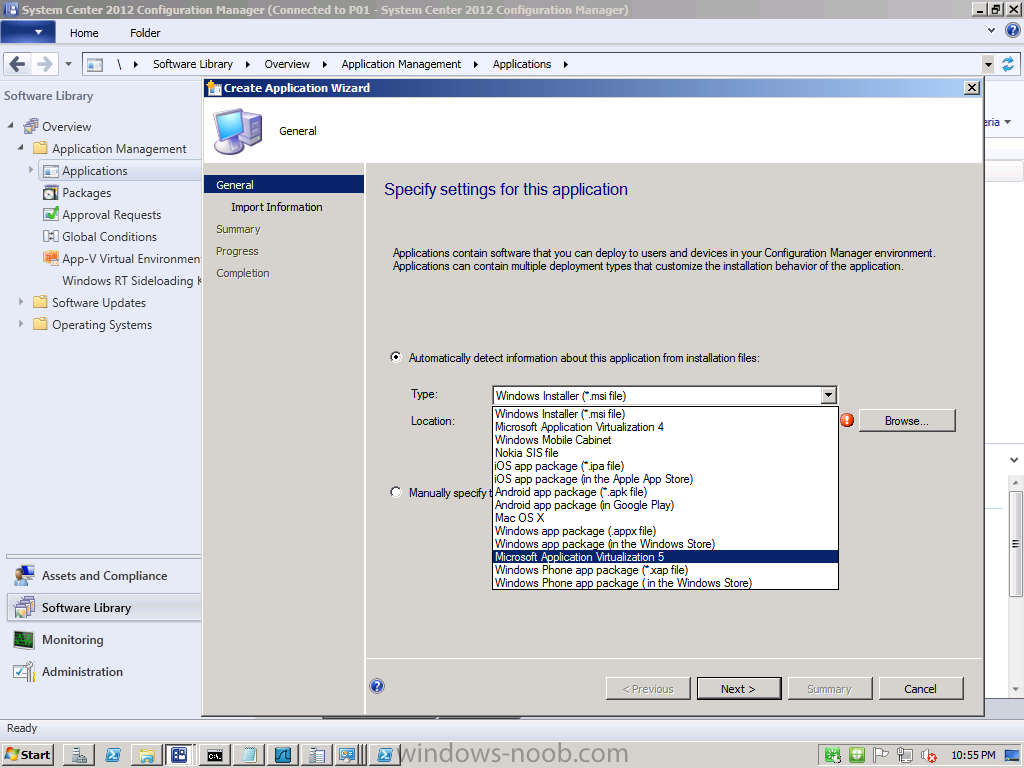The image size is (1024, 768).
Task: Click the Administration workspace icon
Action: coord(24,671)
